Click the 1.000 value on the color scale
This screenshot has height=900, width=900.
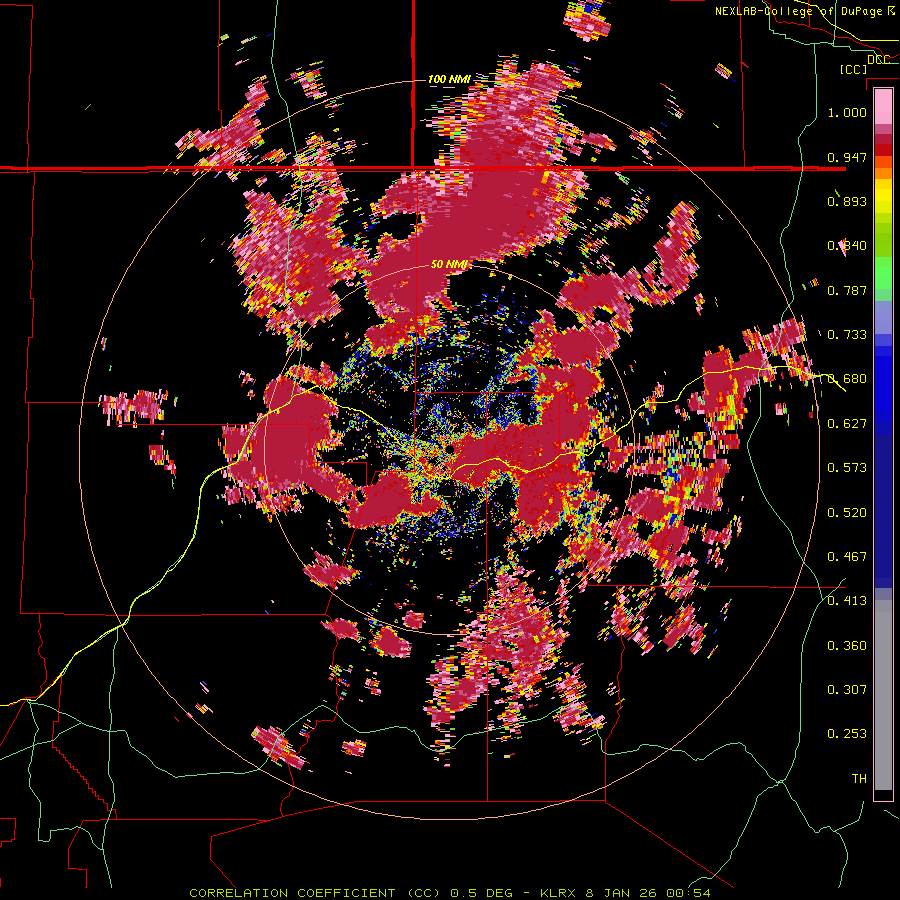(x=847, y=112)
